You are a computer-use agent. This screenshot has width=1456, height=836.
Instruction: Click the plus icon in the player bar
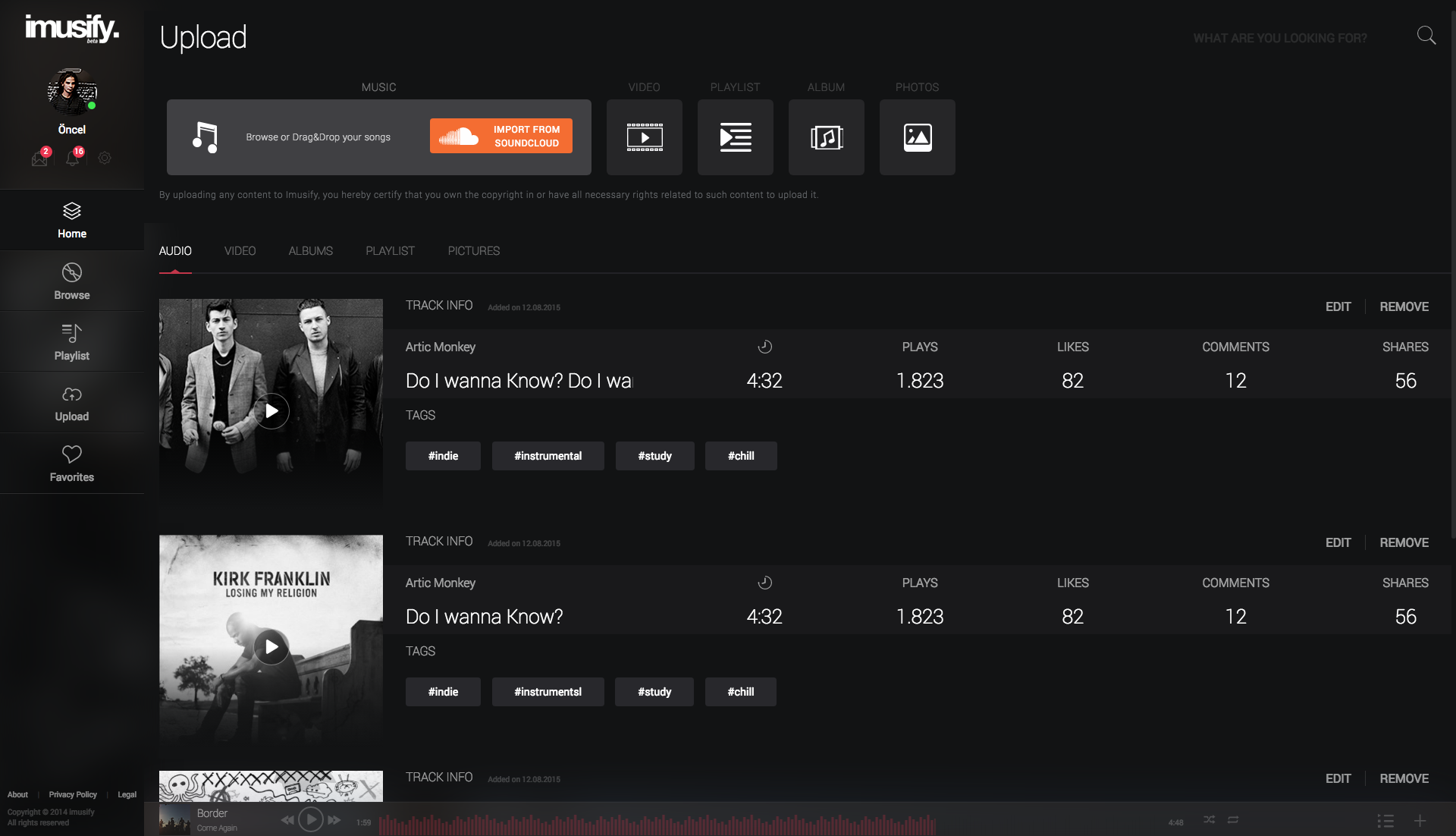(1420, 821)
